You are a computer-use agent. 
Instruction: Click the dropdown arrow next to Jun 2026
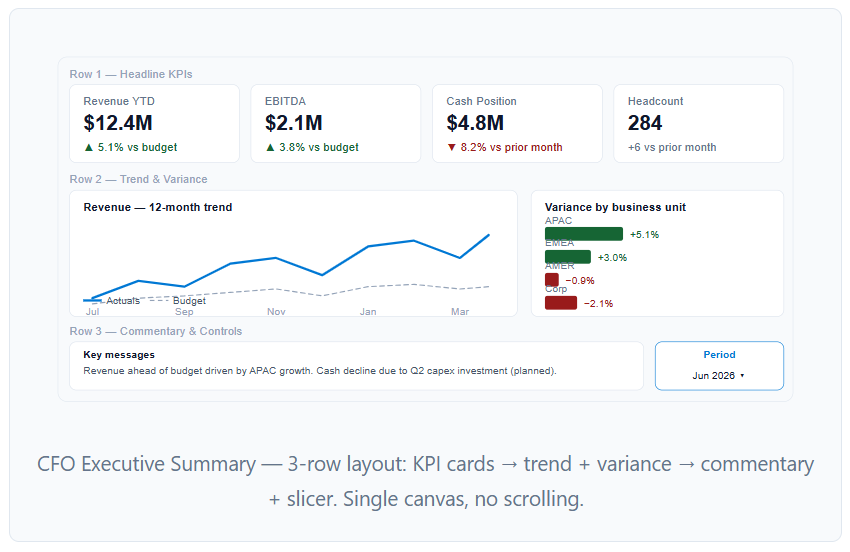coord(742,375)
